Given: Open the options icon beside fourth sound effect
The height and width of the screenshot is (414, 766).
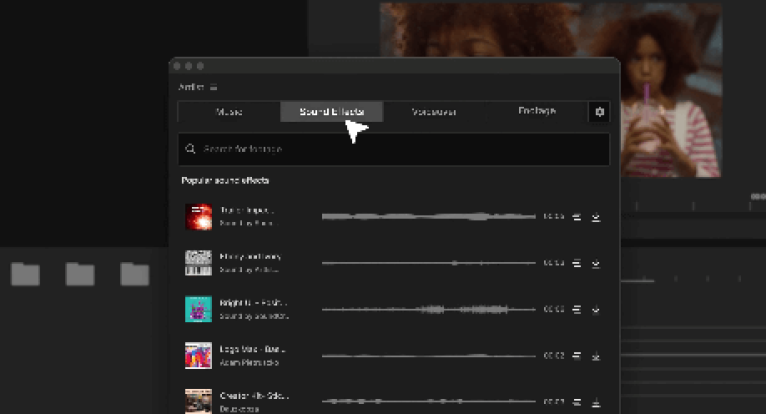Looking at the screenshot, I should [577, 355].
